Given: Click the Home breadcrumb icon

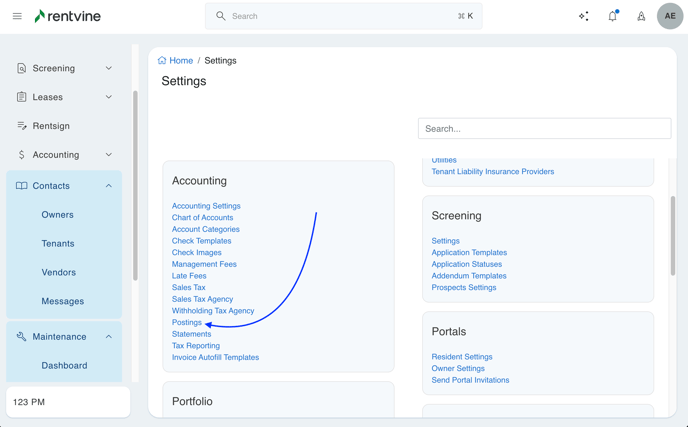Looking at the screenshot, I should point(162,60).
